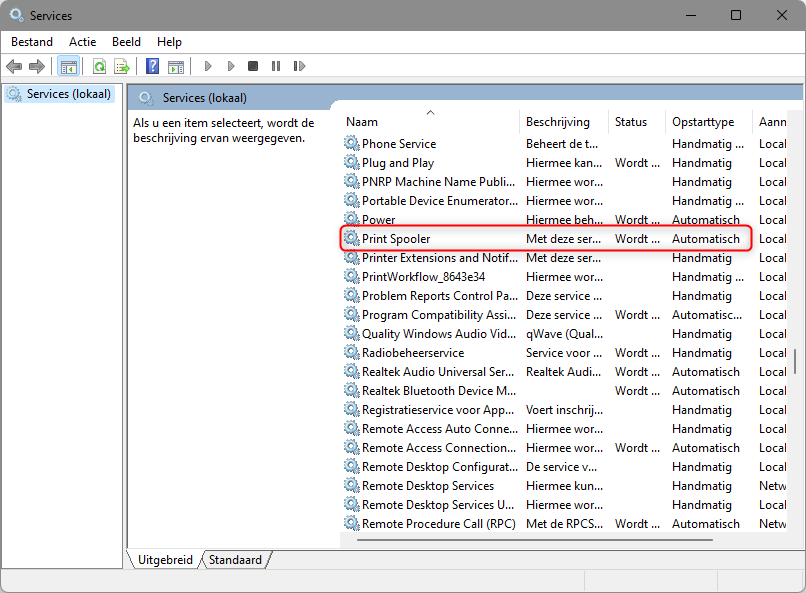Restart the service with the toolbar restart icon
Screen dimensions: 806x593
(x=299, y=66)
